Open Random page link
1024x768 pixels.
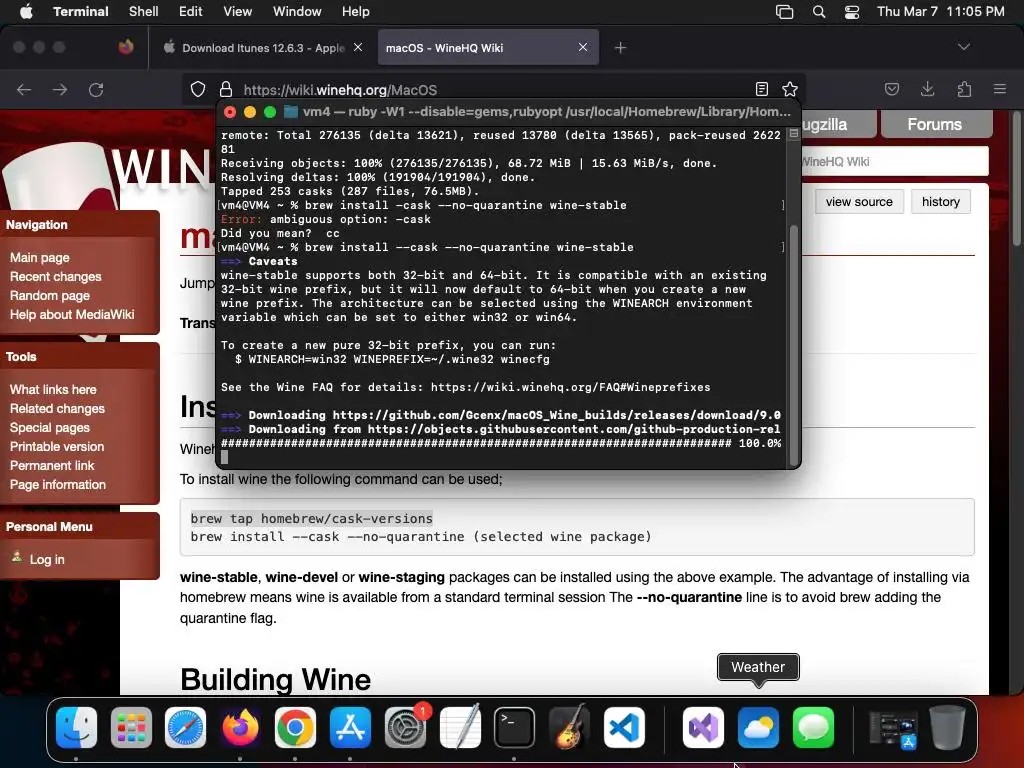(50, 295)
